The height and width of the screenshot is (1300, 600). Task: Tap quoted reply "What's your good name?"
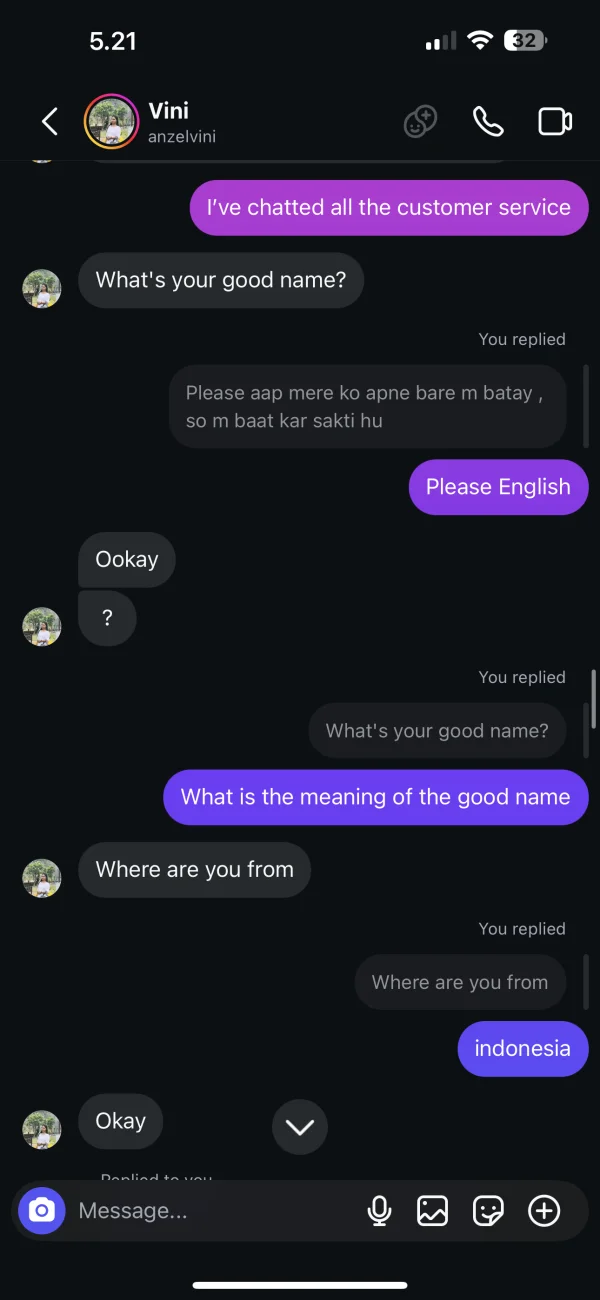coord(437,731)
